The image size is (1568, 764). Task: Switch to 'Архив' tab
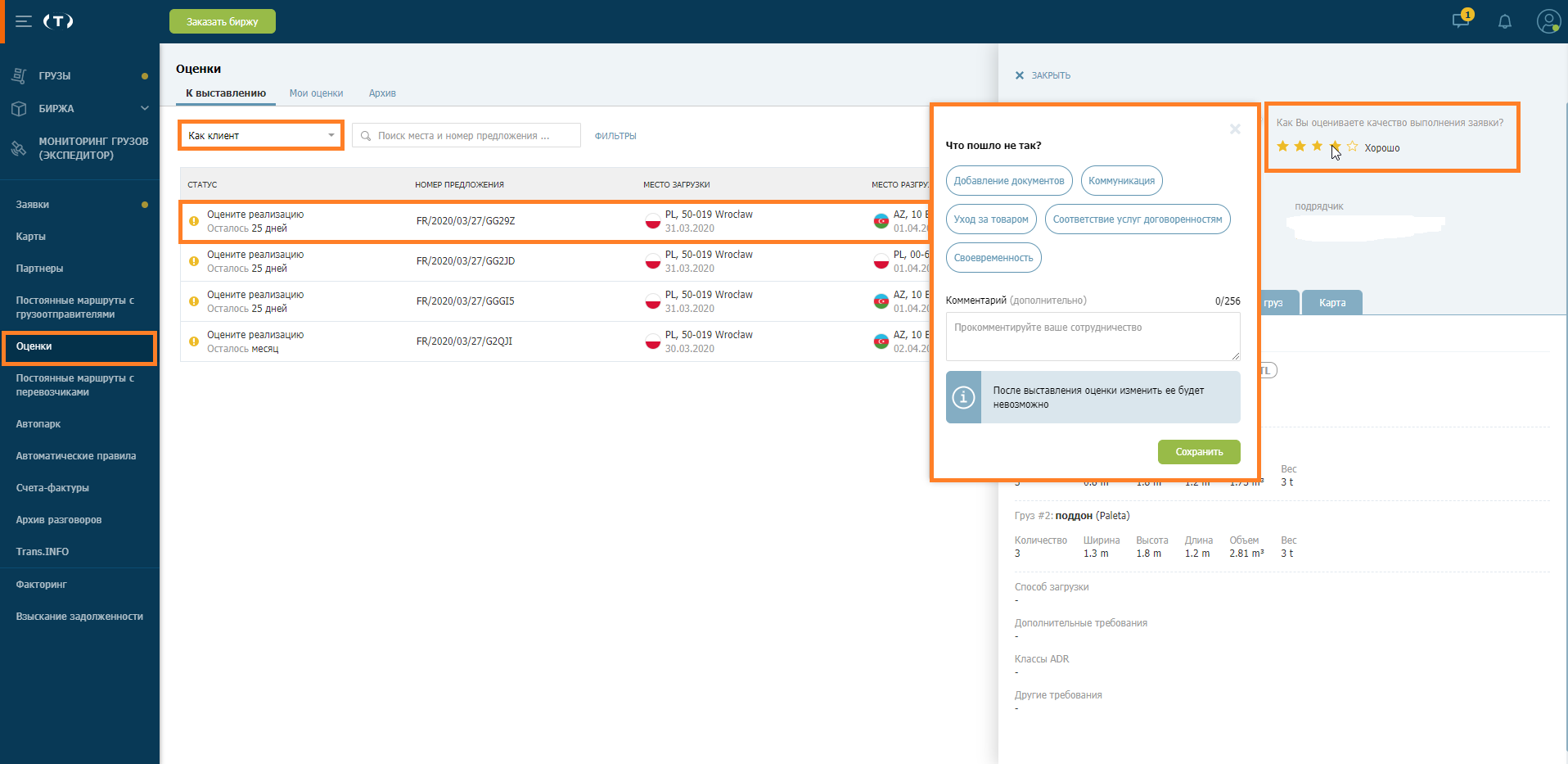click(382, 93)
